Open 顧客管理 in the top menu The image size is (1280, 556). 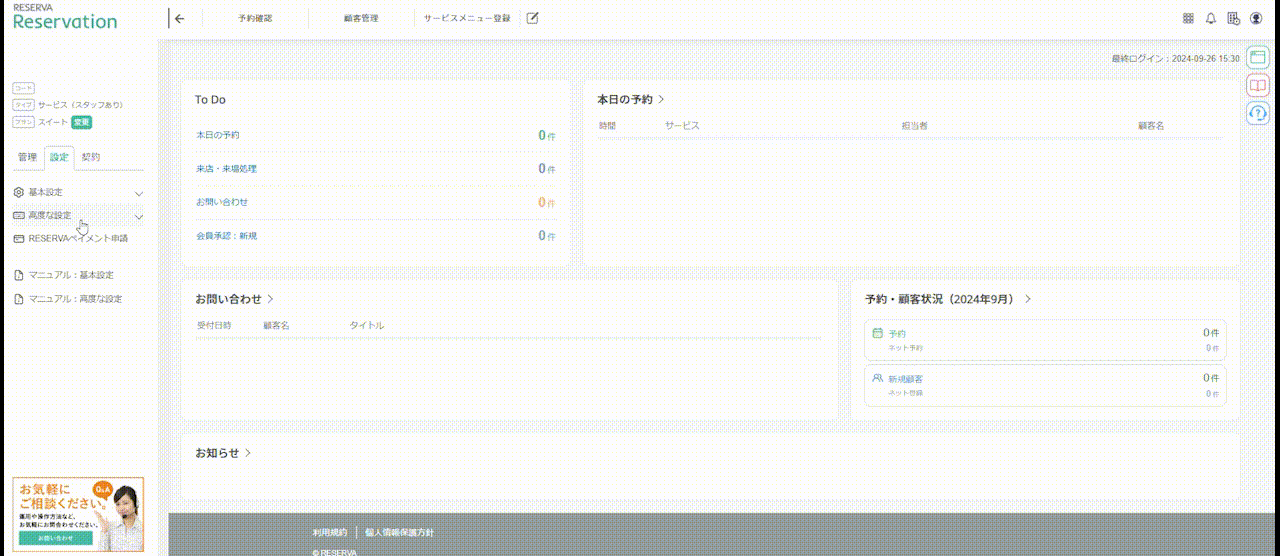pos(361,18)
